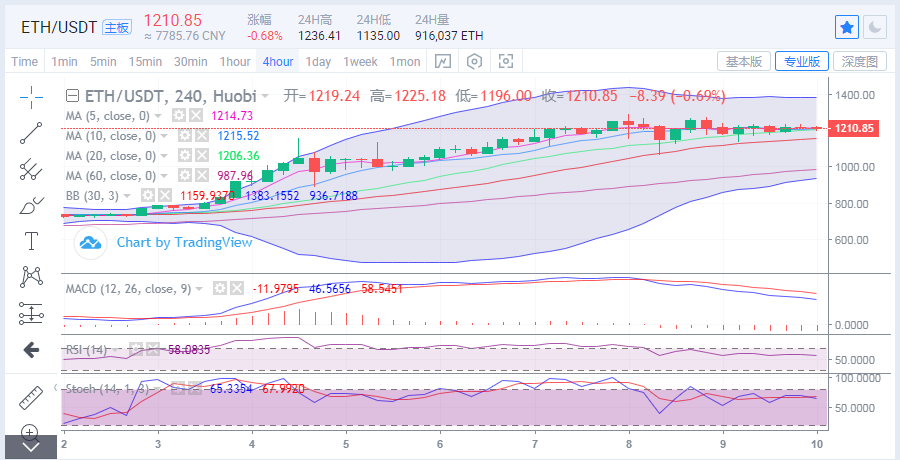Open the Chart by TradingView link

(x=184, y=242)
